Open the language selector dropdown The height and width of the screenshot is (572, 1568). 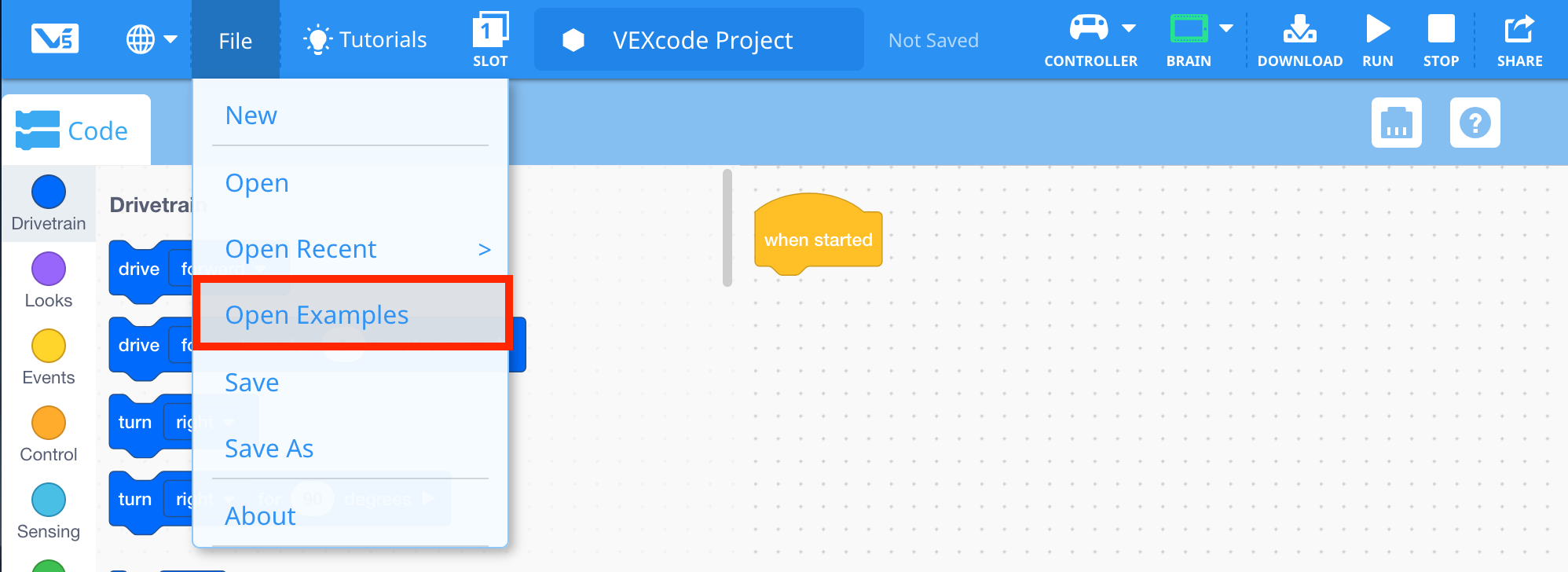[x=152, y=38]
